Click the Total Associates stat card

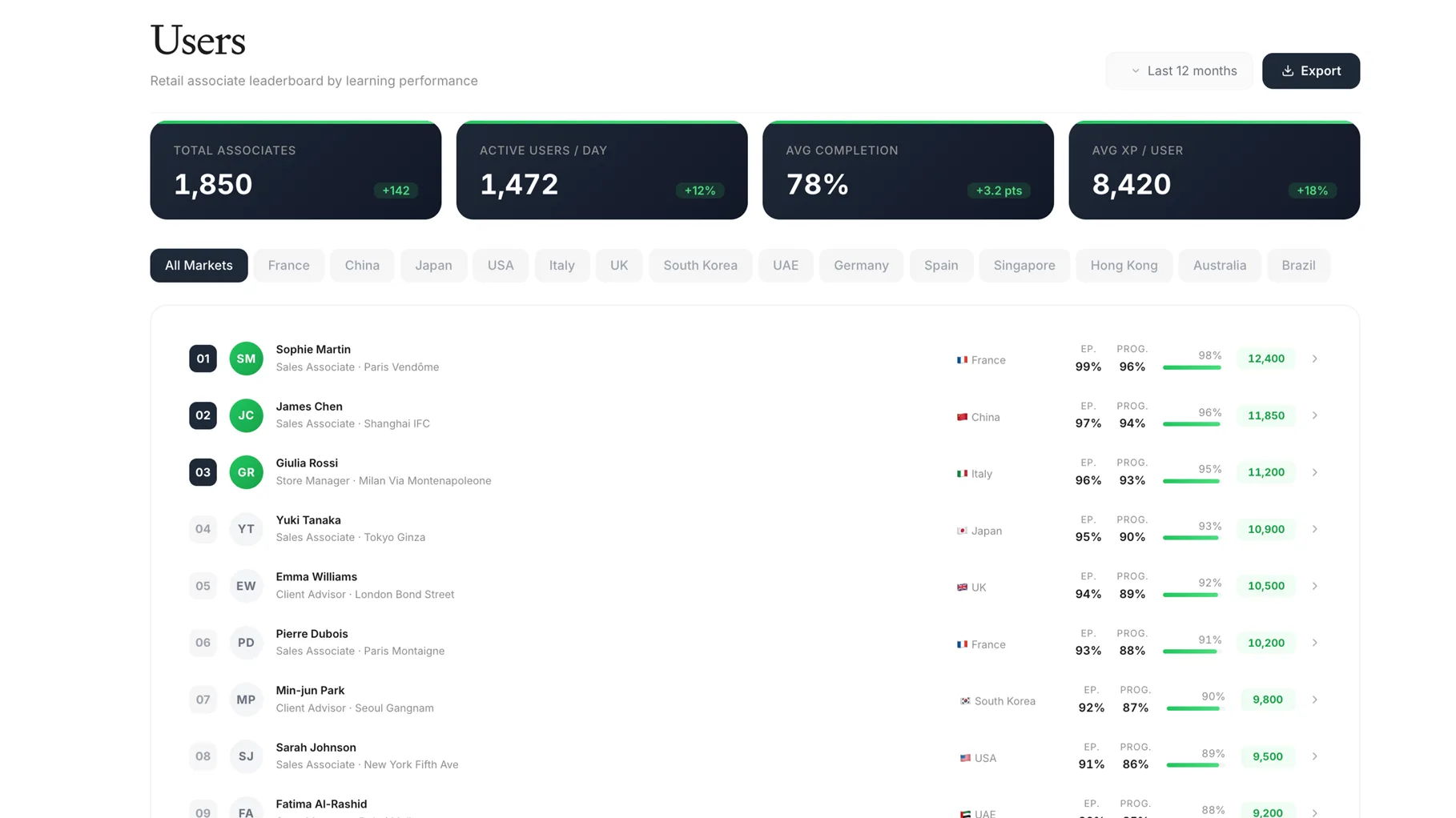tap(296, 170)
